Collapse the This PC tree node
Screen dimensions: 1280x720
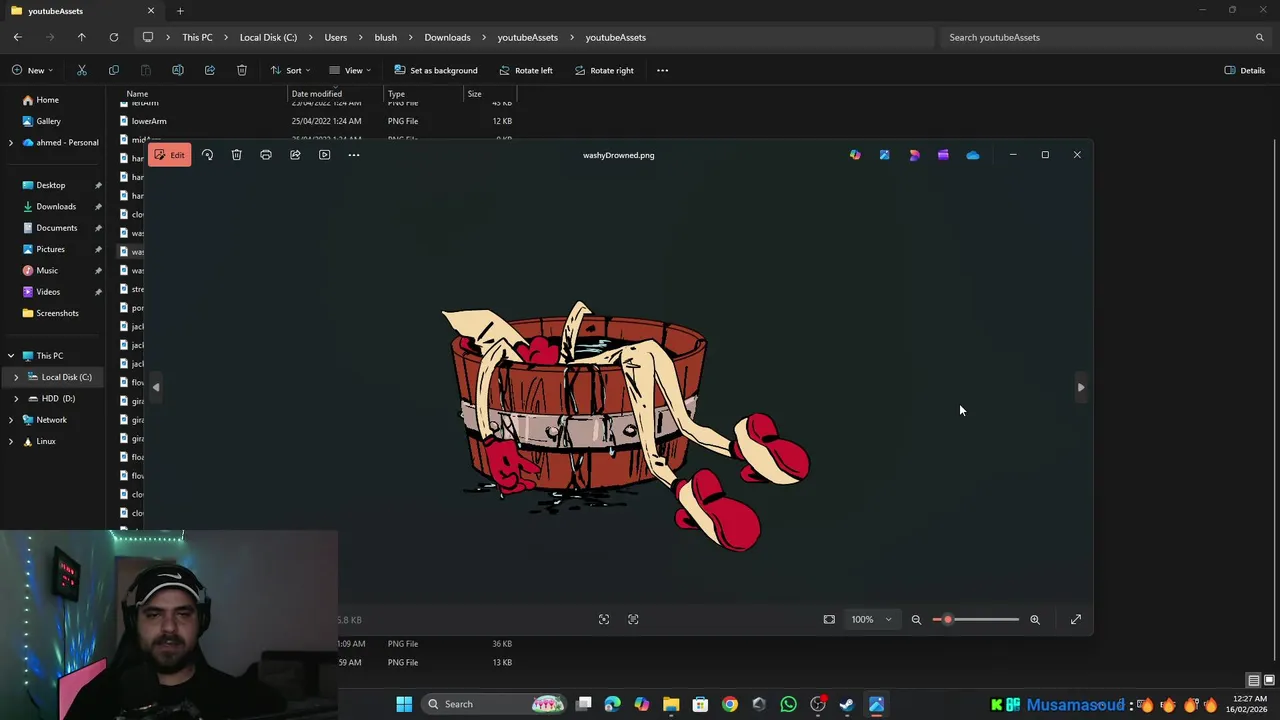coord(11,356)
